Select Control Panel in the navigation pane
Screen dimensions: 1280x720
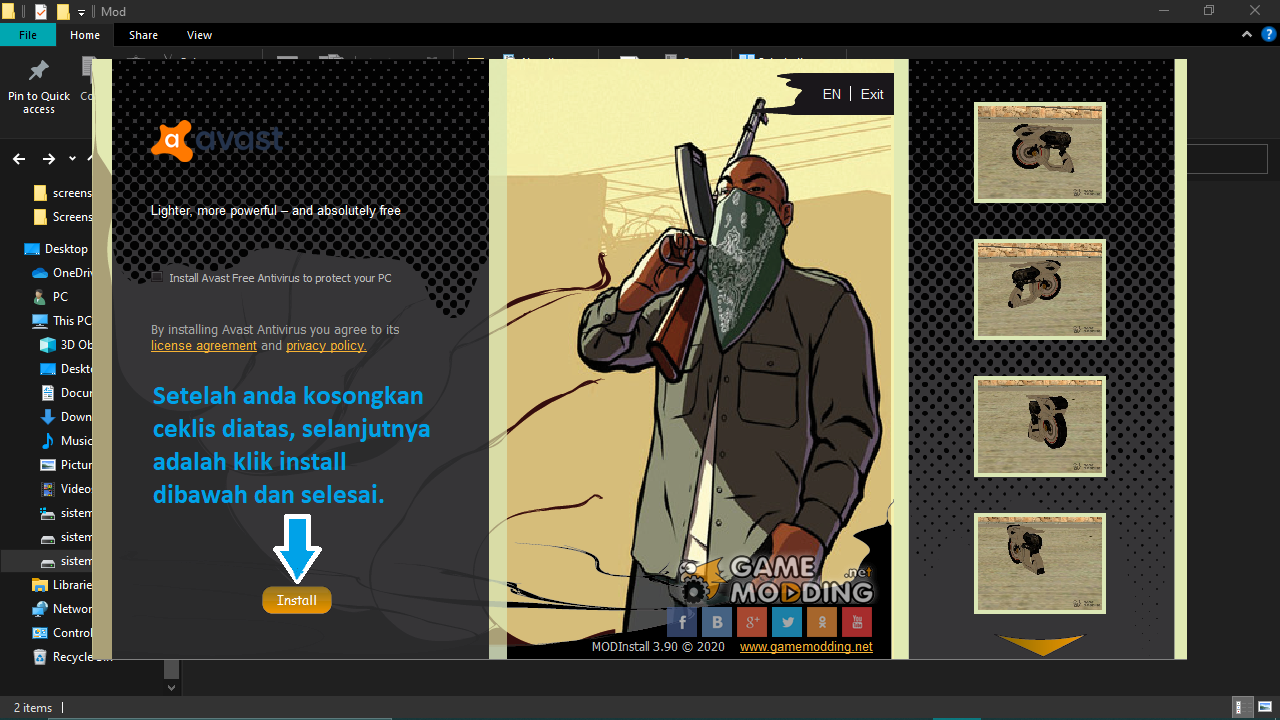[x=62, y=633]
